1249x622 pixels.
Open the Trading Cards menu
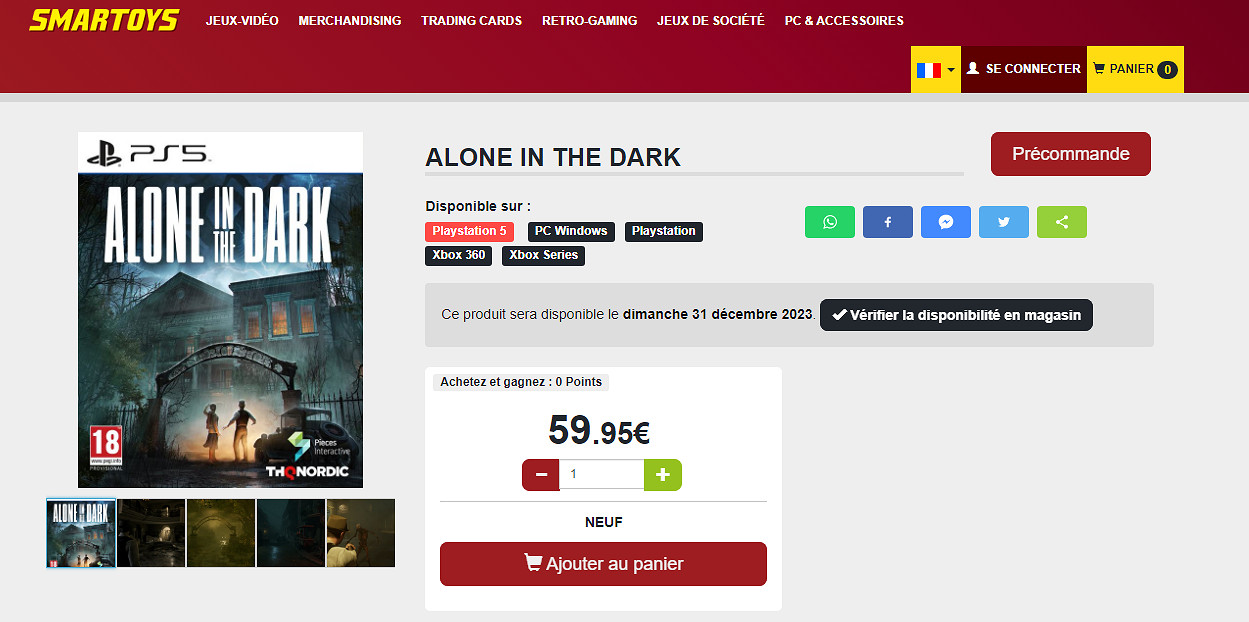point(471,20)
